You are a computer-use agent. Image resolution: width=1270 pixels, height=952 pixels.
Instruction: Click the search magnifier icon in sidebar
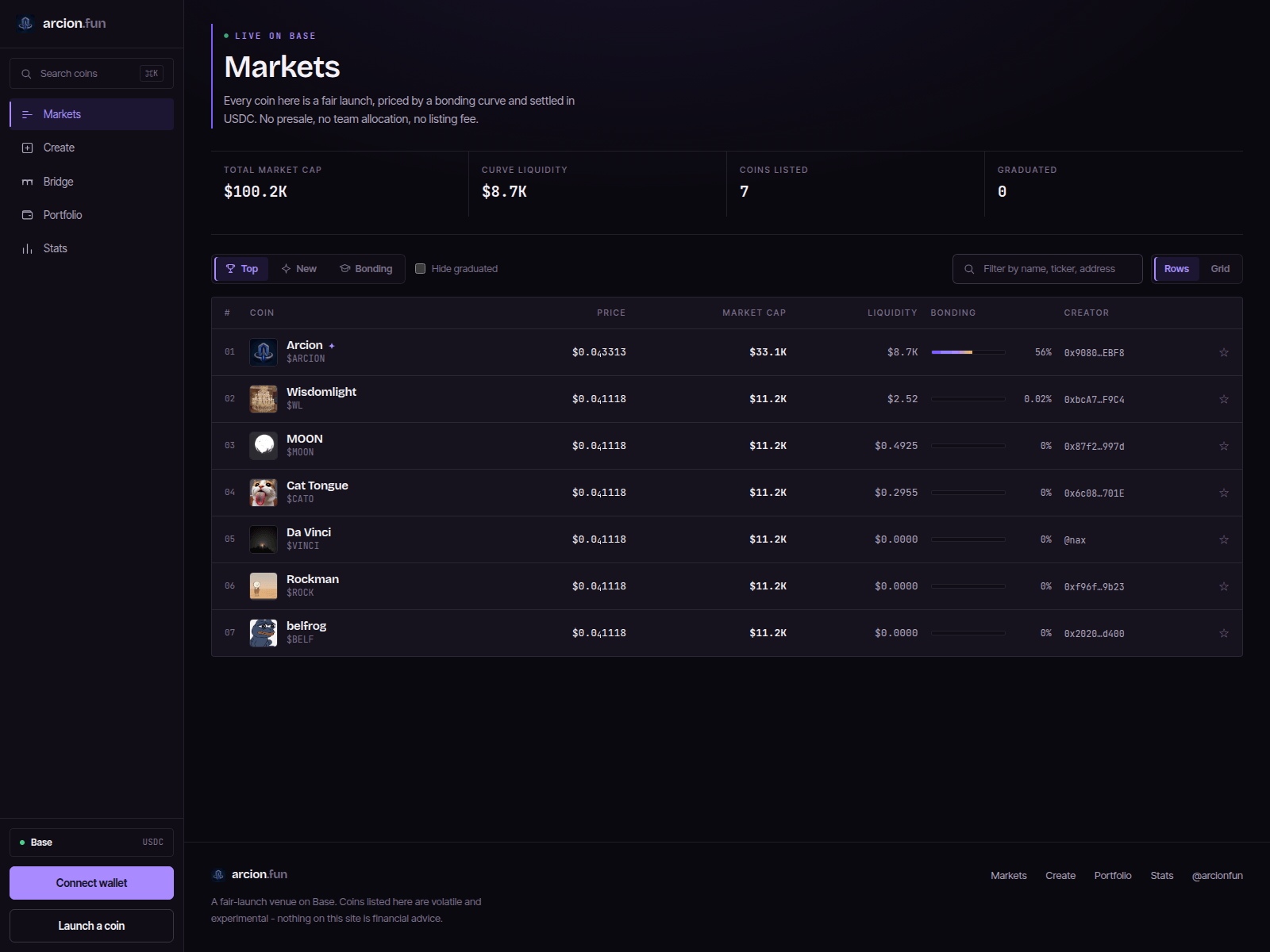click(26, 74)
